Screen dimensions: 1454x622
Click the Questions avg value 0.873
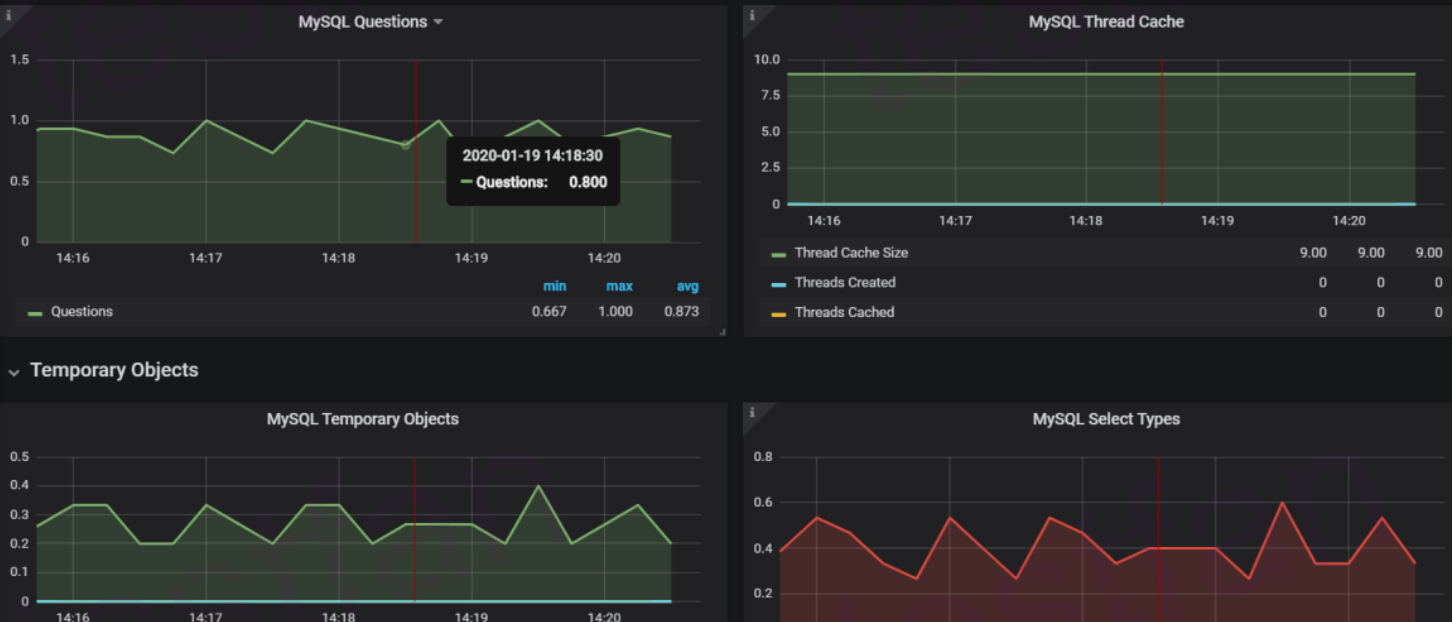pyautogui.click(x=681, y=312)
